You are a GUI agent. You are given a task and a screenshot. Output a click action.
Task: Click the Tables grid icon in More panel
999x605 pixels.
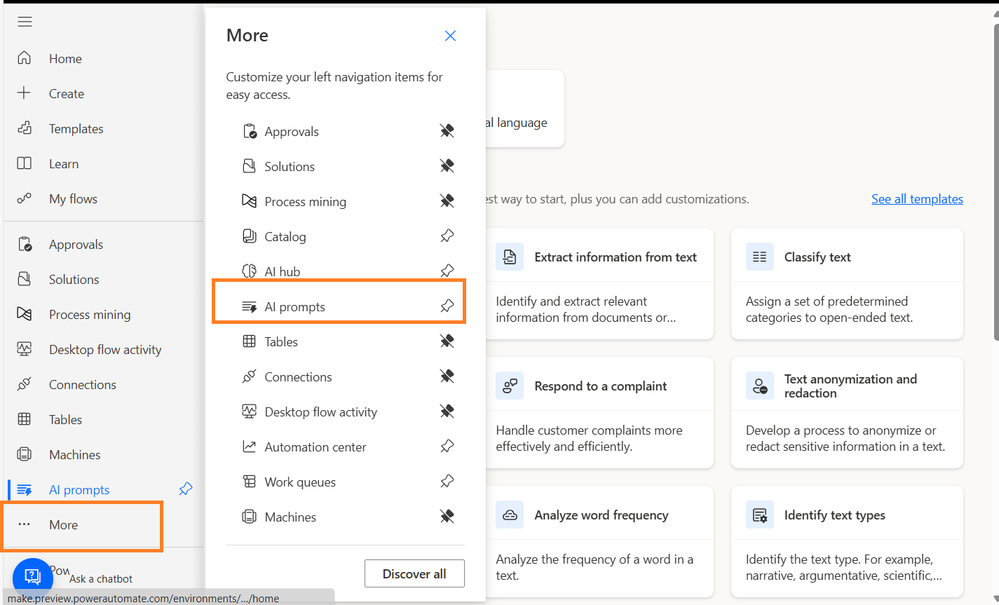(x=249, y=341)
